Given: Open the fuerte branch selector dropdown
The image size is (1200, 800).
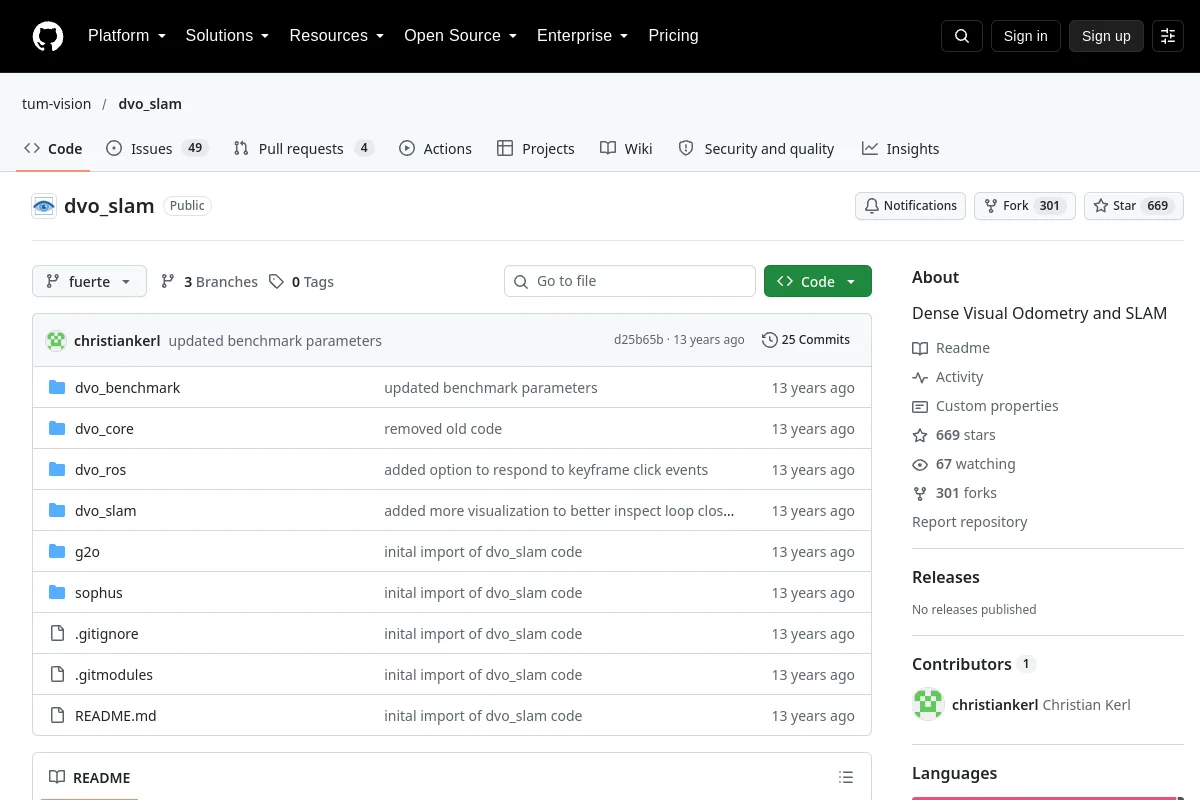Looking at the screenshot, I should [x=89, y=281].
